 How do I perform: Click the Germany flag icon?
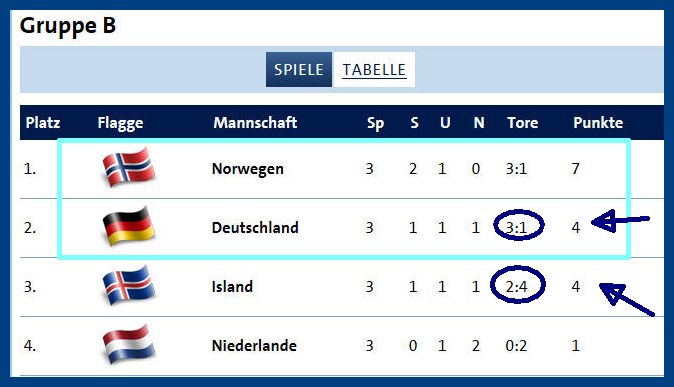(x=129, y=226)
